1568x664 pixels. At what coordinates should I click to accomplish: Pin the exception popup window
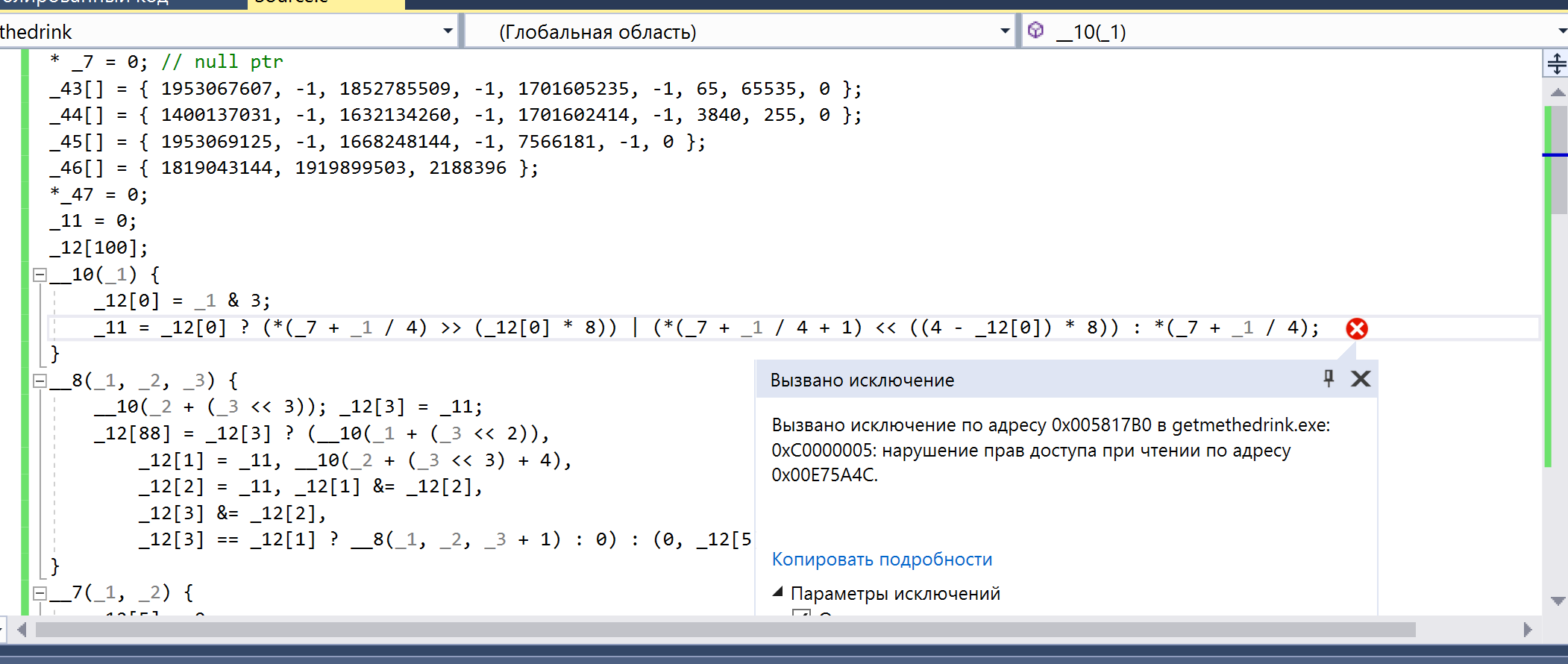pos(1329,379)
